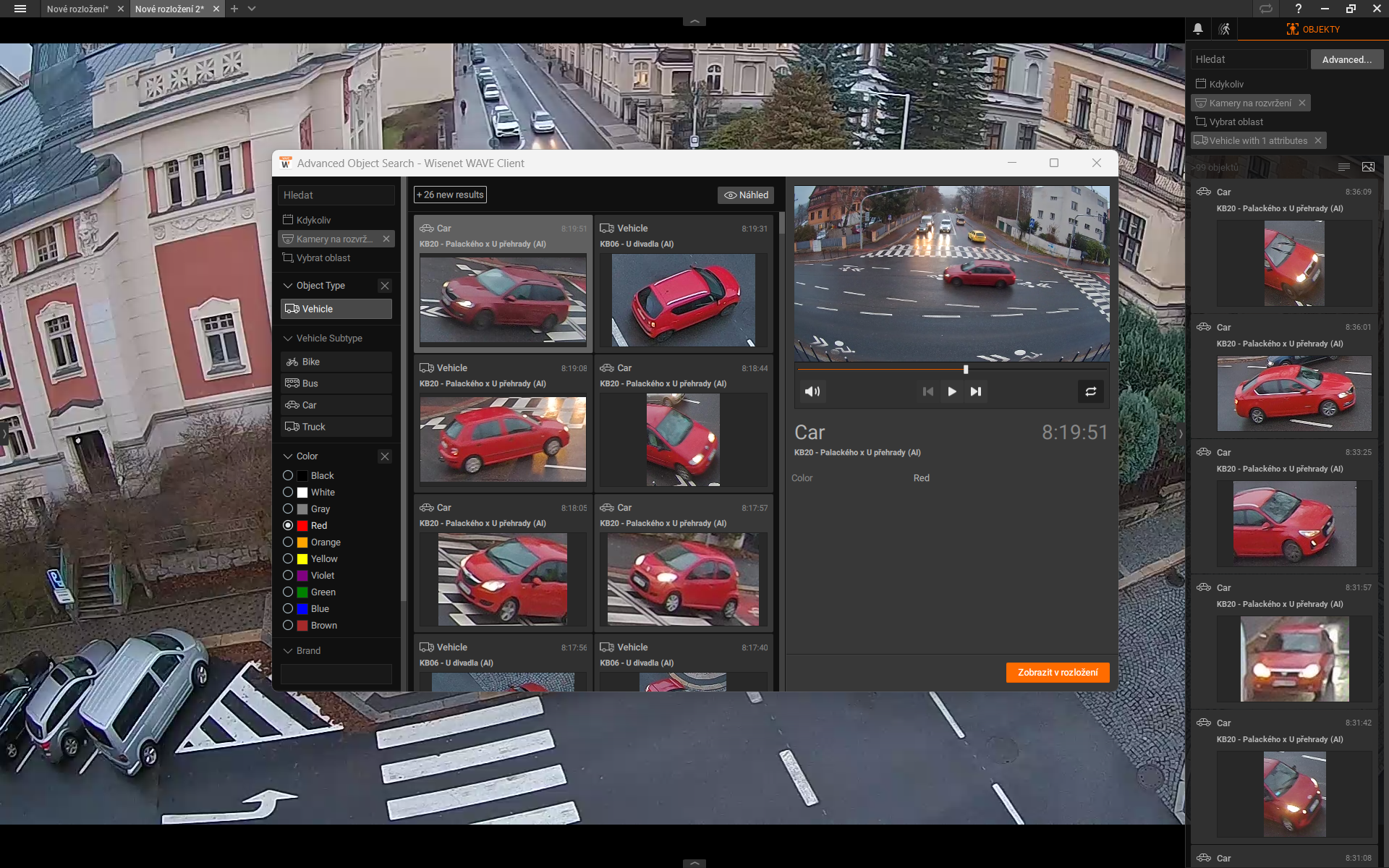Switch objects panel to thumbnail view

[x=1368, y=167]
